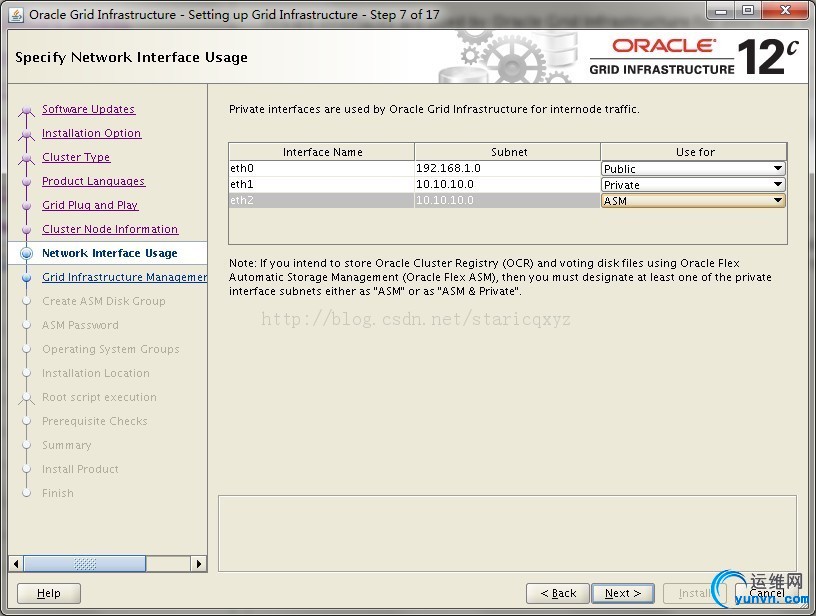Open the Cluster Type step

76,157
